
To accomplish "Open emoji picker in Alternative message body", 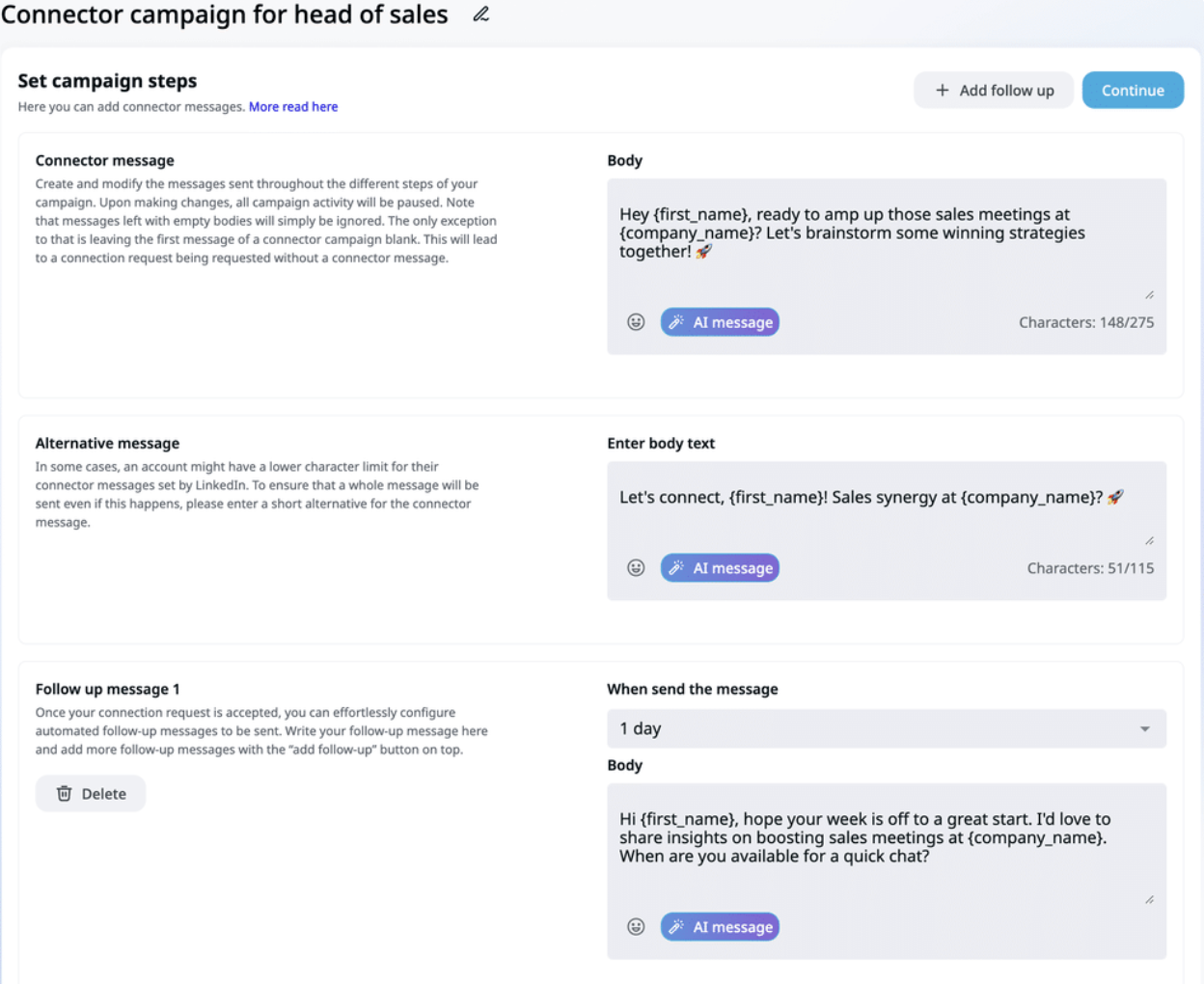I will (636, 568).
